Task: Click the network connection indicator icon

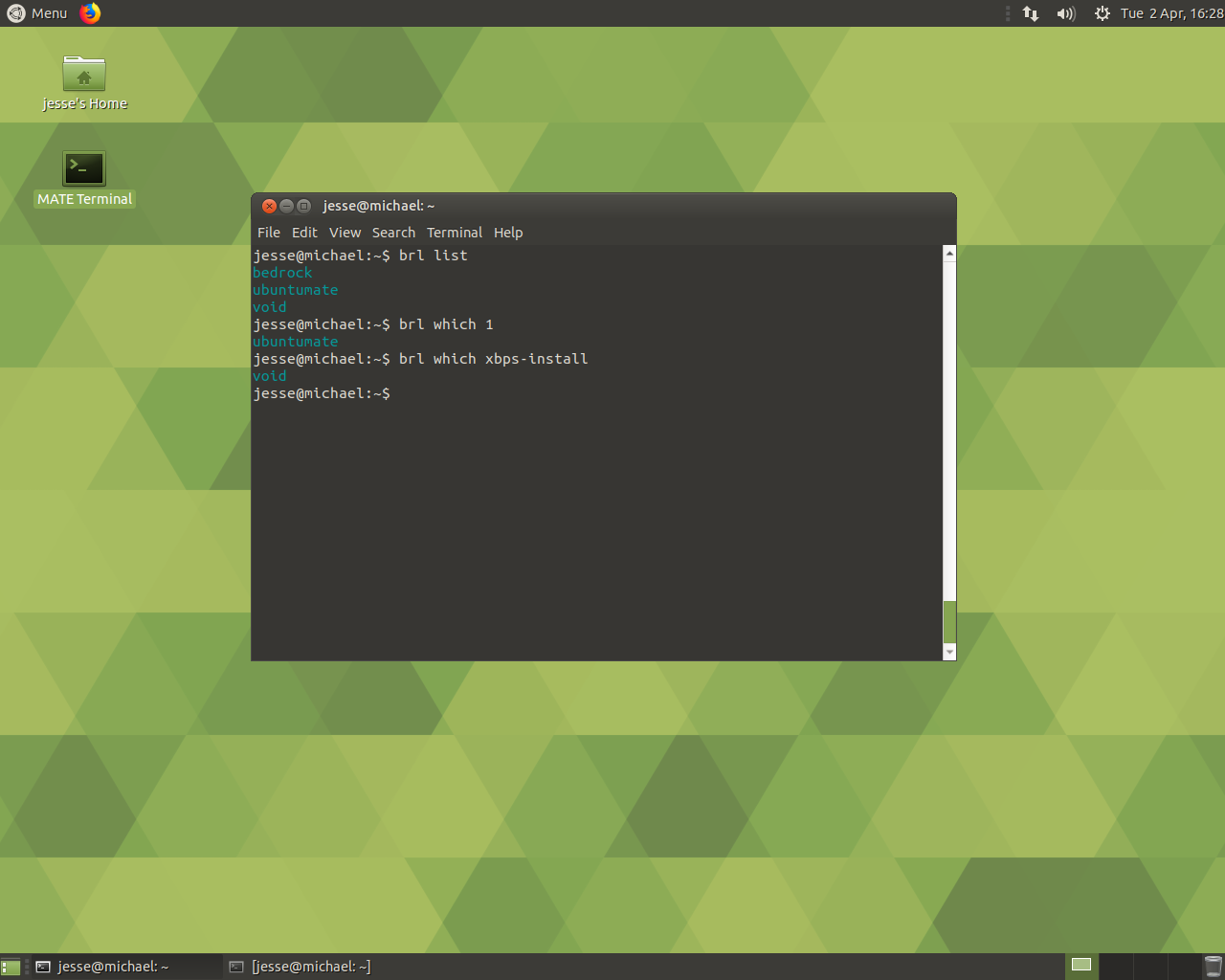Action: coord(1031,13)
